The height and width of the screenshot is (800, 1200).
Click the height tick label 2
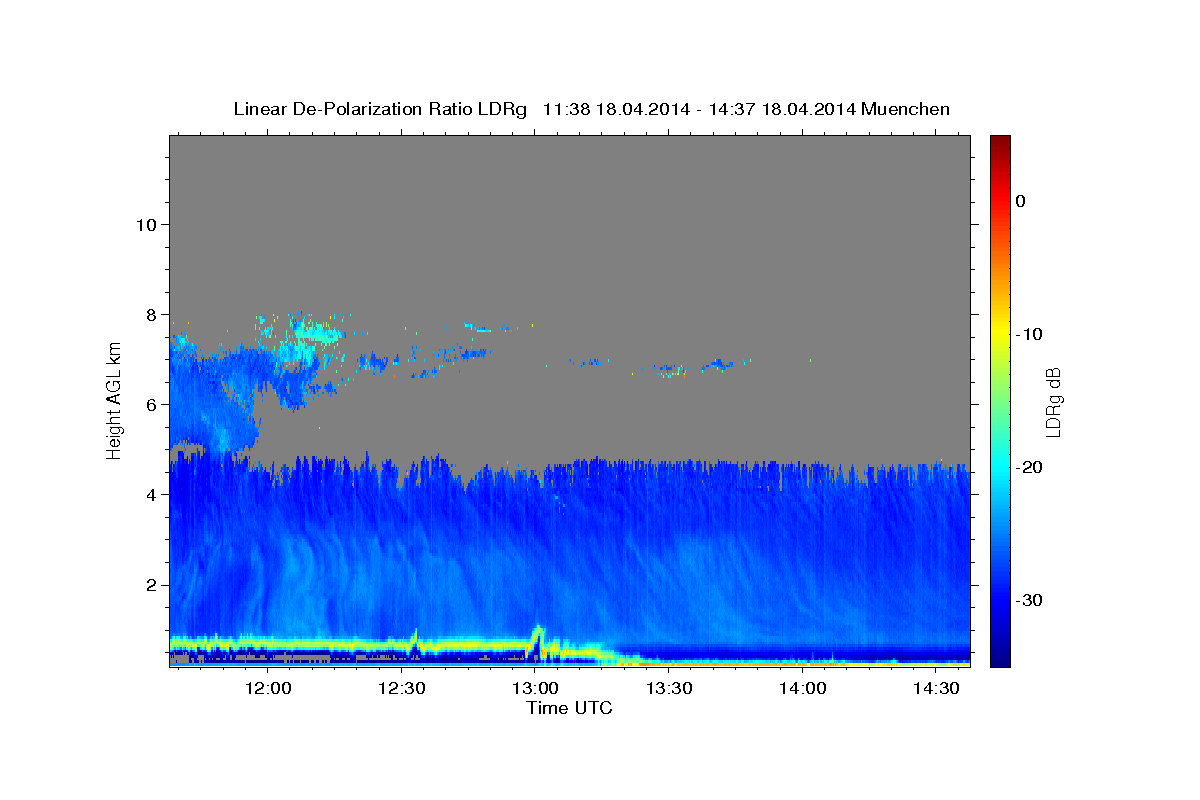(x=151, y=584)
